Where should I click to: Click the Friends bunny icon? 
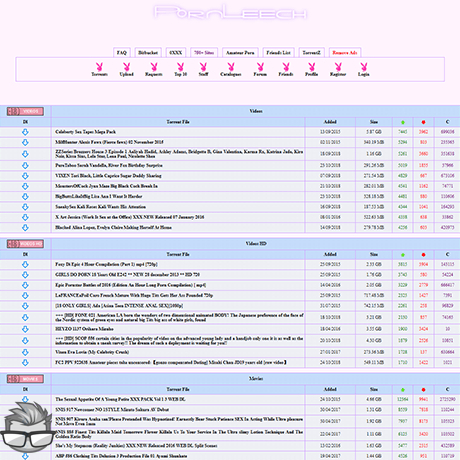point(286,67)
